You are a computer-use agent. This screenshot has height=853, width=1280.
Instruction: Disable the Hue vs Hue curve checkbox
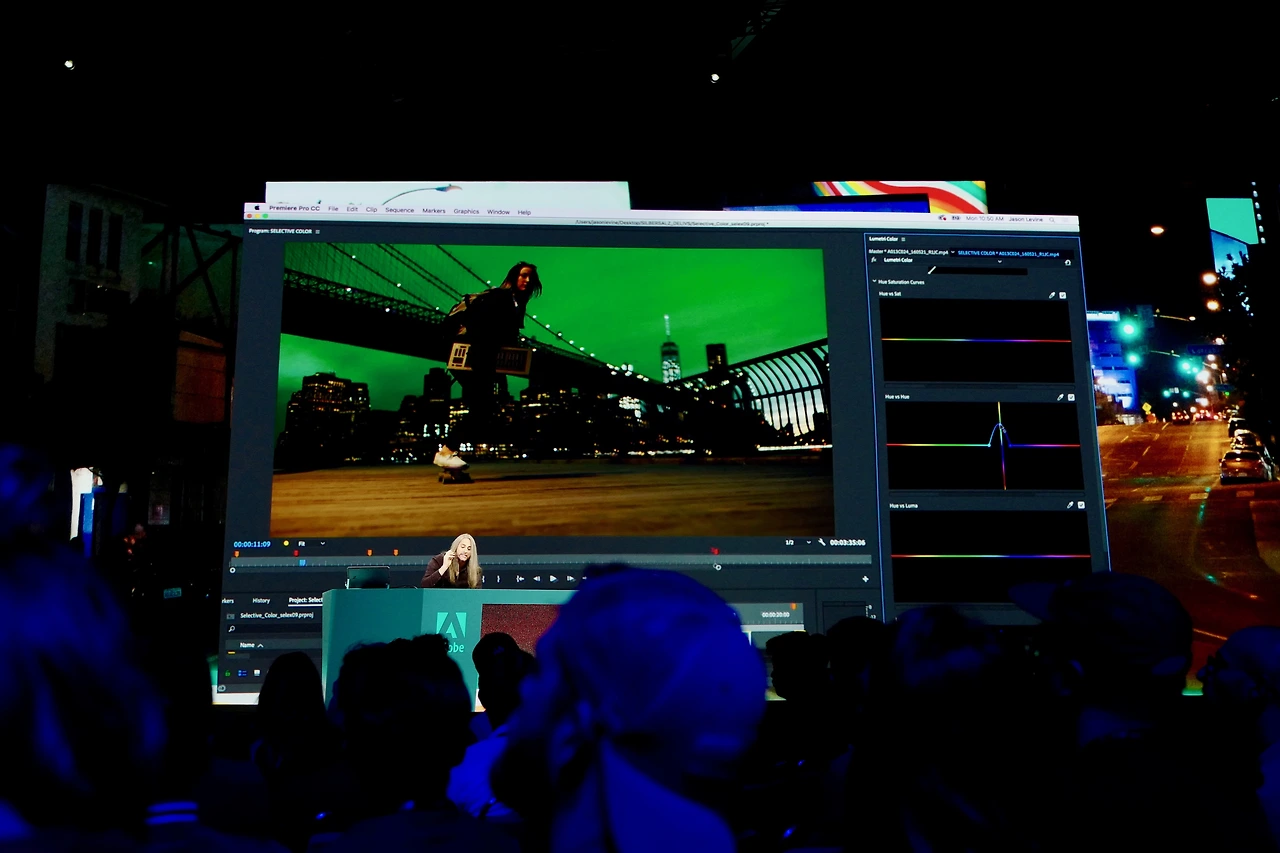pyautogui.click(x=1071, y=397)
